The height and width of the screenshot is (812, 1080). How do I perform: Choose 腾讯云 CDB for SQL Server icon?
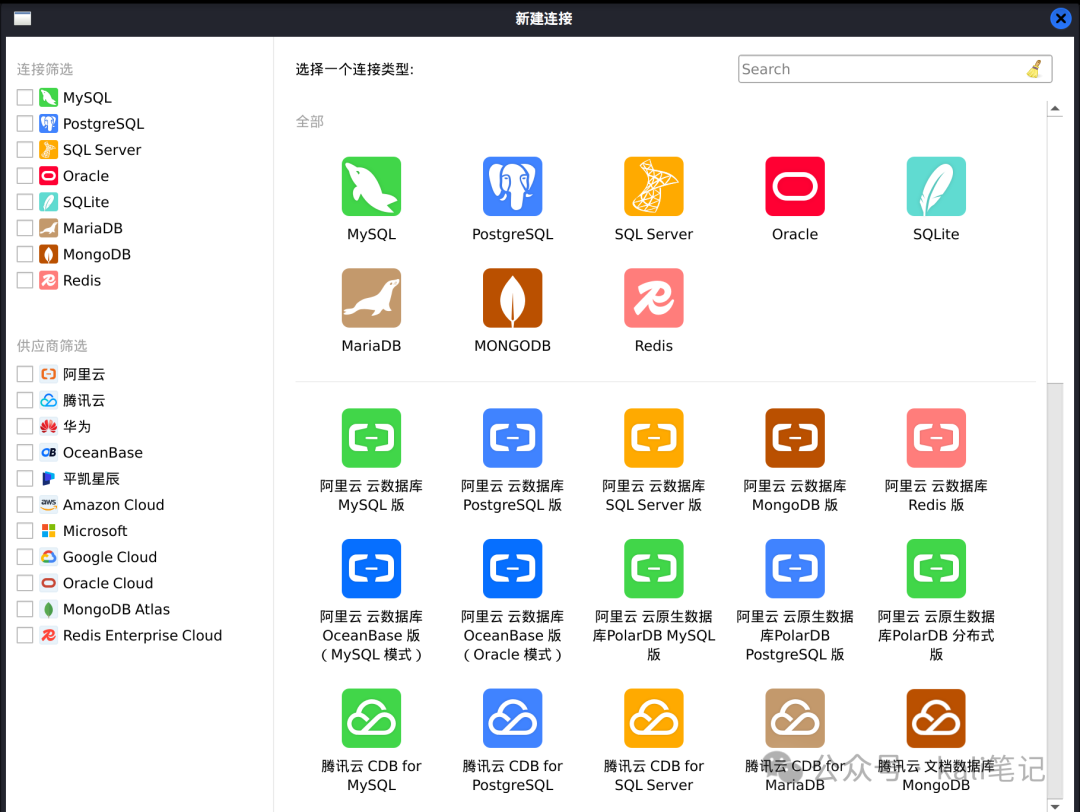(x=654, y=718)
